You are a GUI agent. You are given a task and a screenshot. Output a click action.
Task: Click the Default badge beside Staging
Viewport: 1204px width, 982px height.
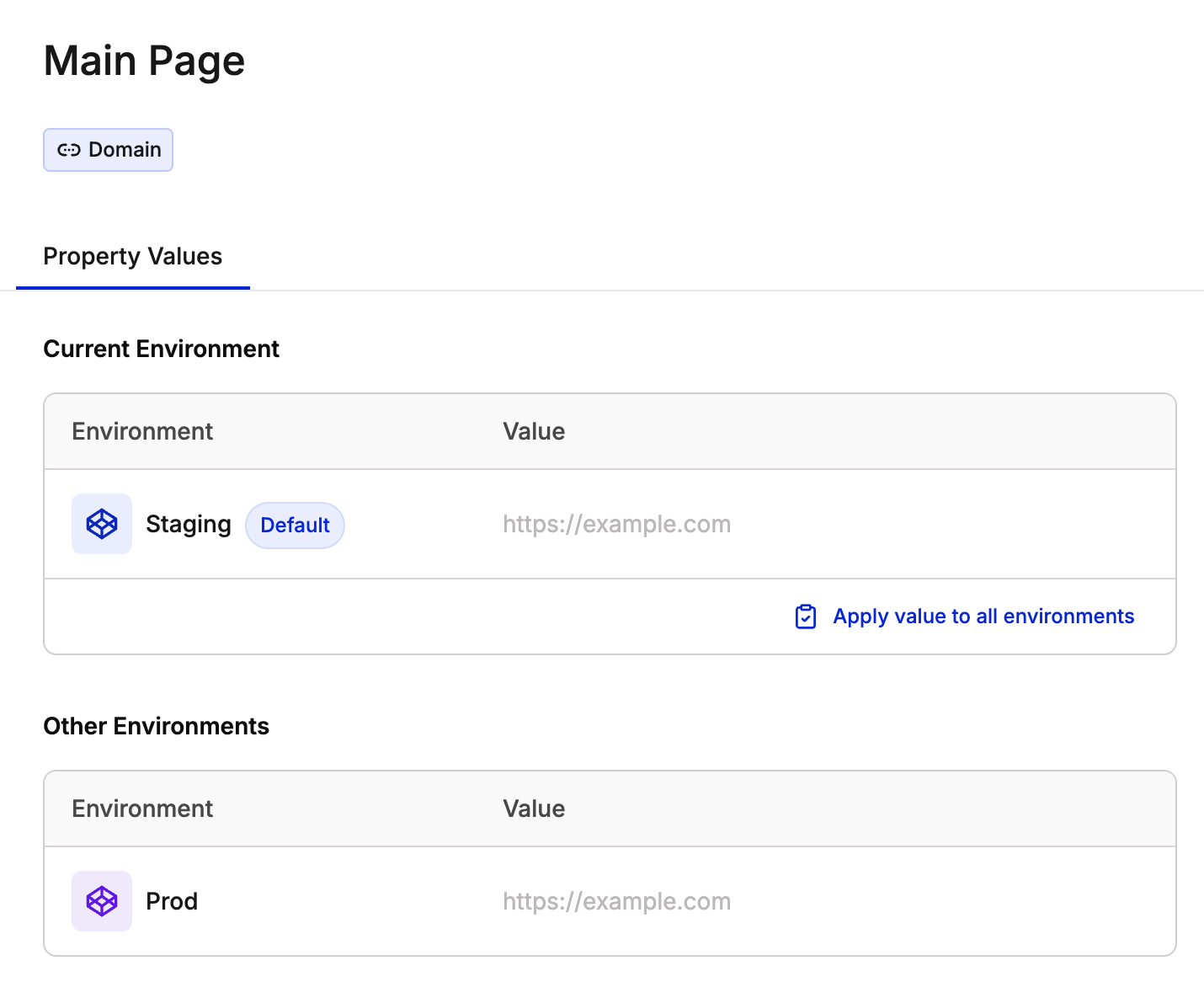tap(295, 526)
